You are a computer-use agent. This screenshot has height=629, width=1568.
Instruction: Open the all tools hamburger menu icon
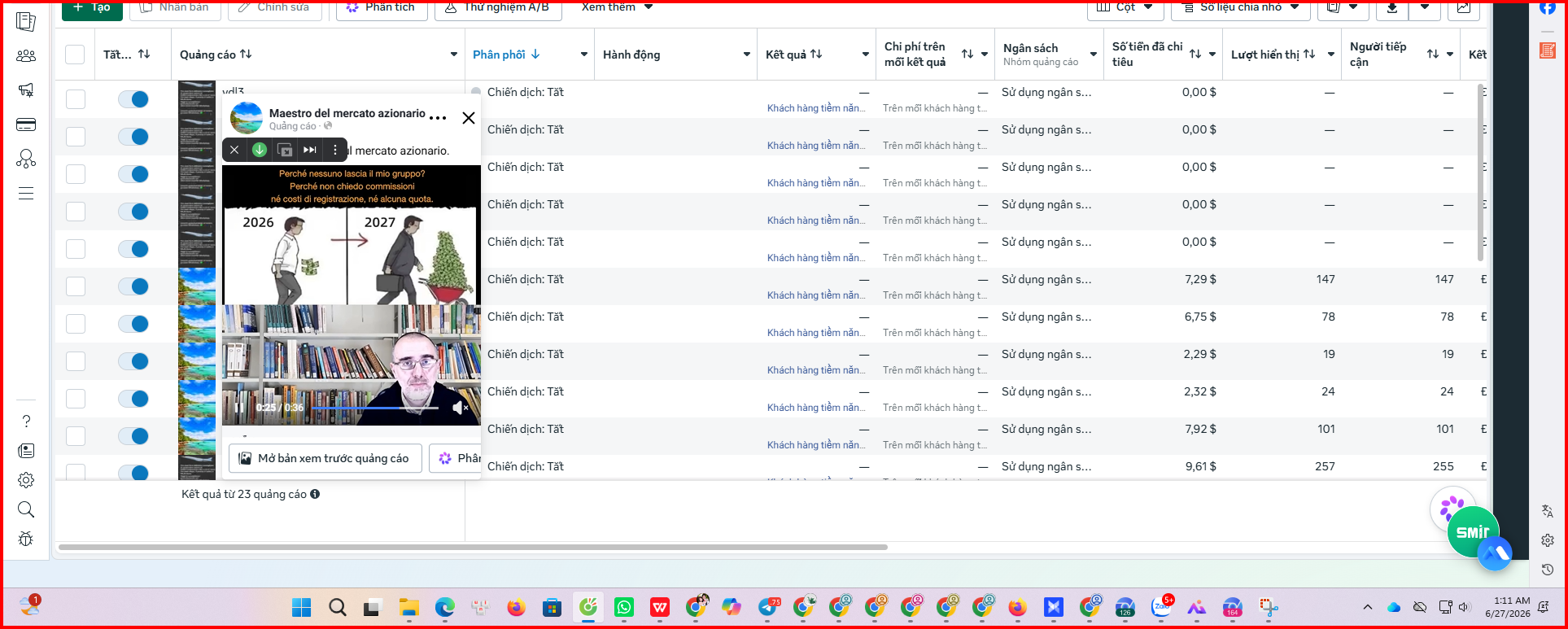[26, 194]
